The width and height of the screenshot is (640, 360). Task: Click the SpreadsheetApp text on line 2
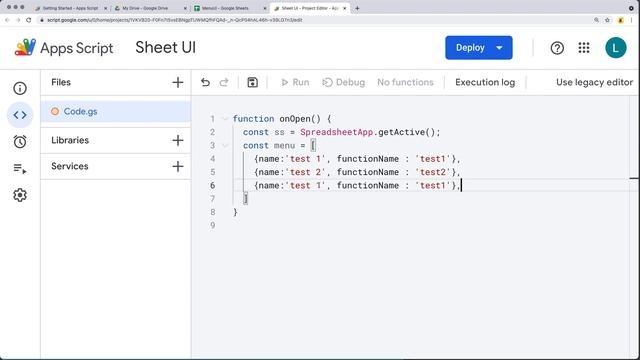336,132
